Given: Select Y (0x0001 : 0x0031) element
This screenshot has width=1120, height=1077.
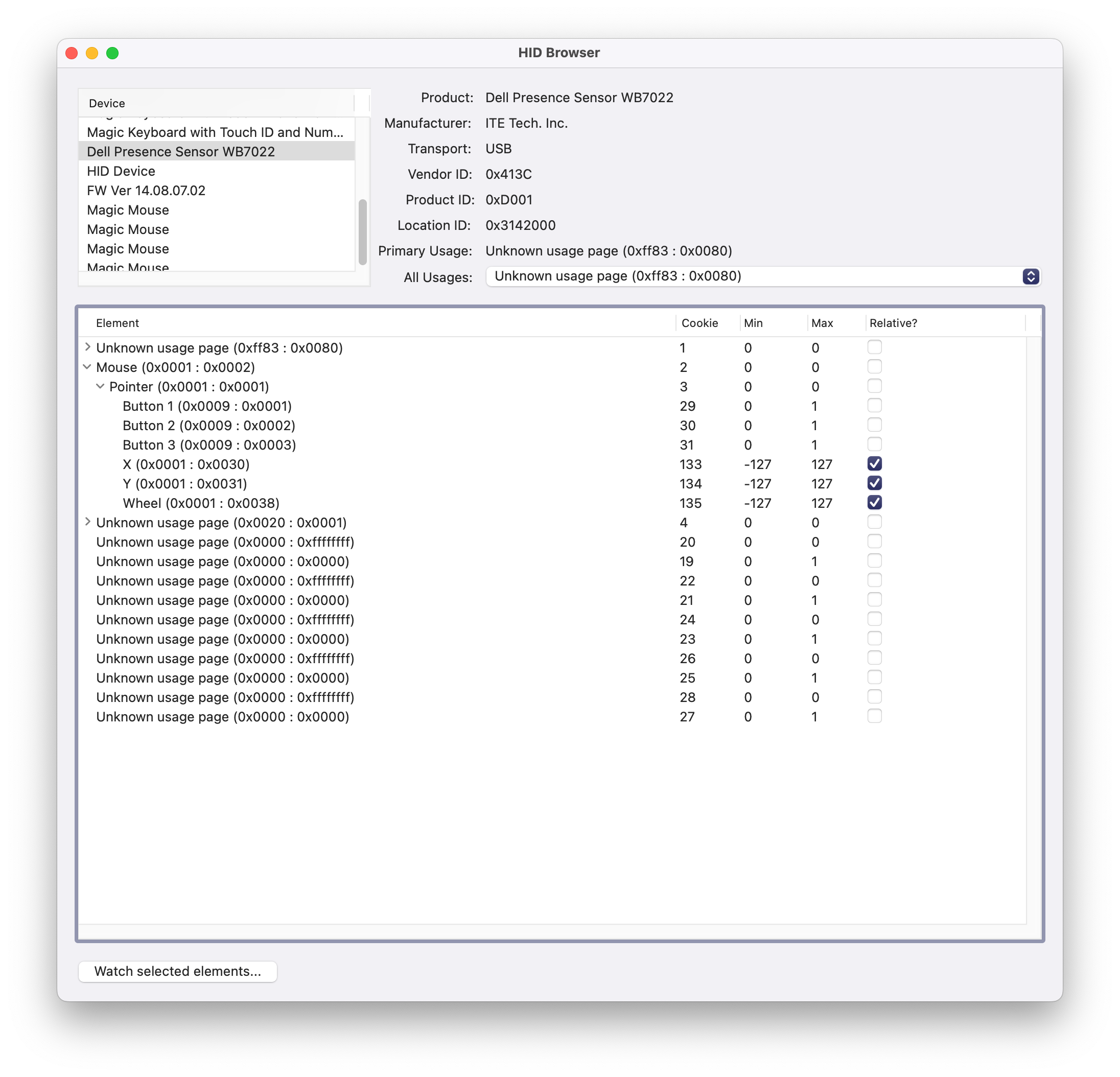Looking at the screenshot, I should pyautogui.click(x=552, y=483).
